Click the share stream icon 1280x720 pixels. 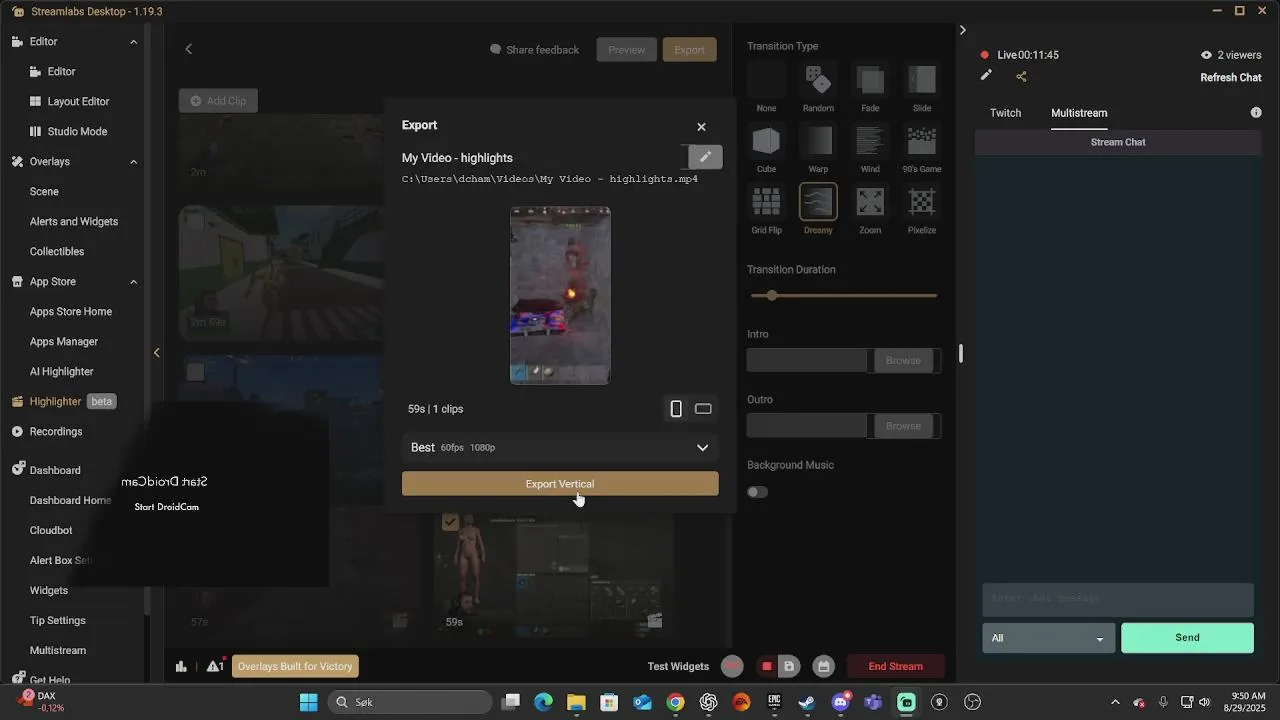1021,76
